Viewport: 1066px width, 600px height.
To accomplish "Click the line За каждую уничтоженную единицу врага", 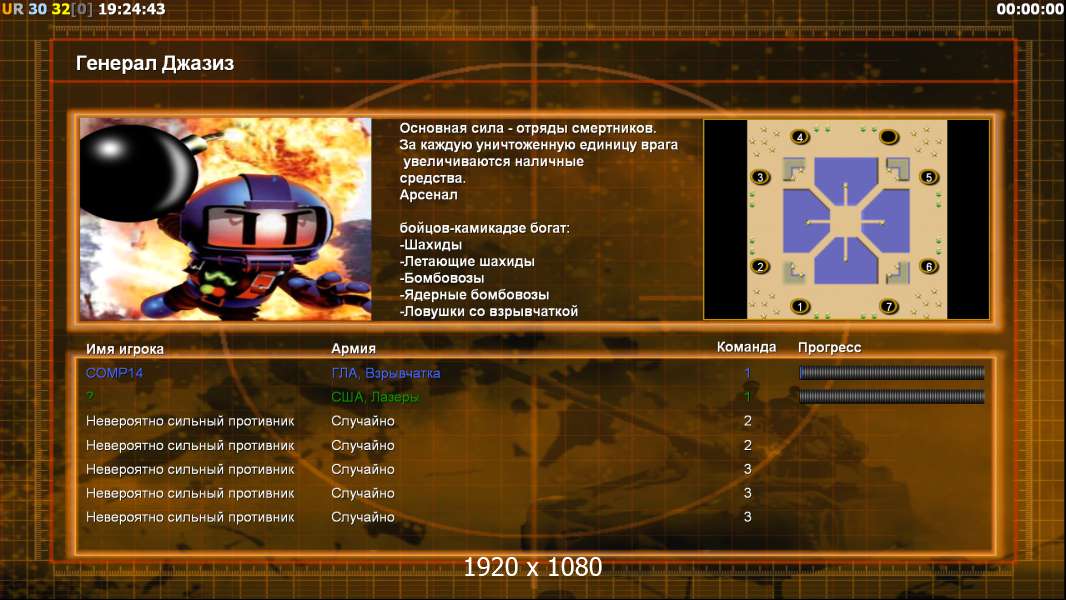I will 538,145.
